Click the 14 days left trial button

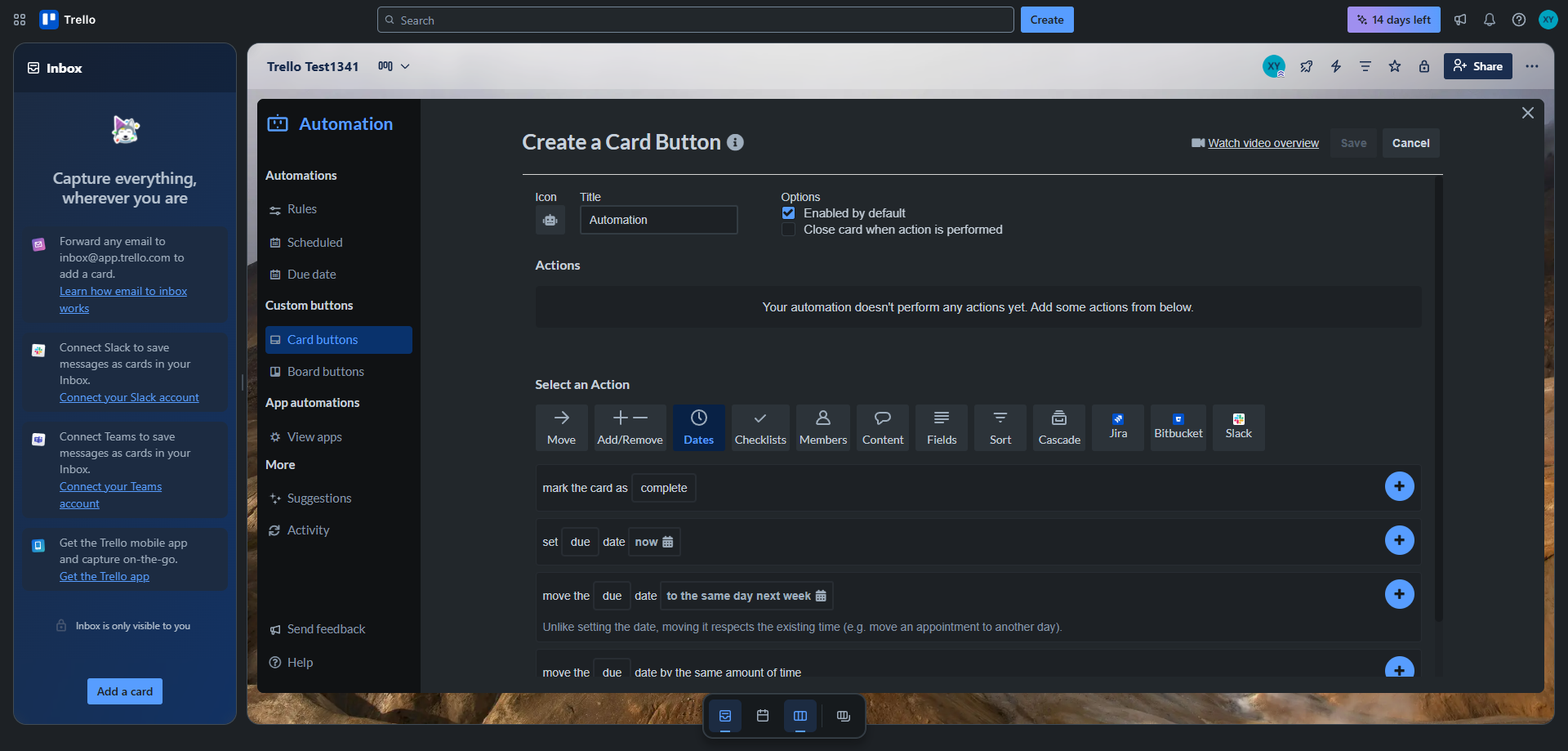[1394, 20]
